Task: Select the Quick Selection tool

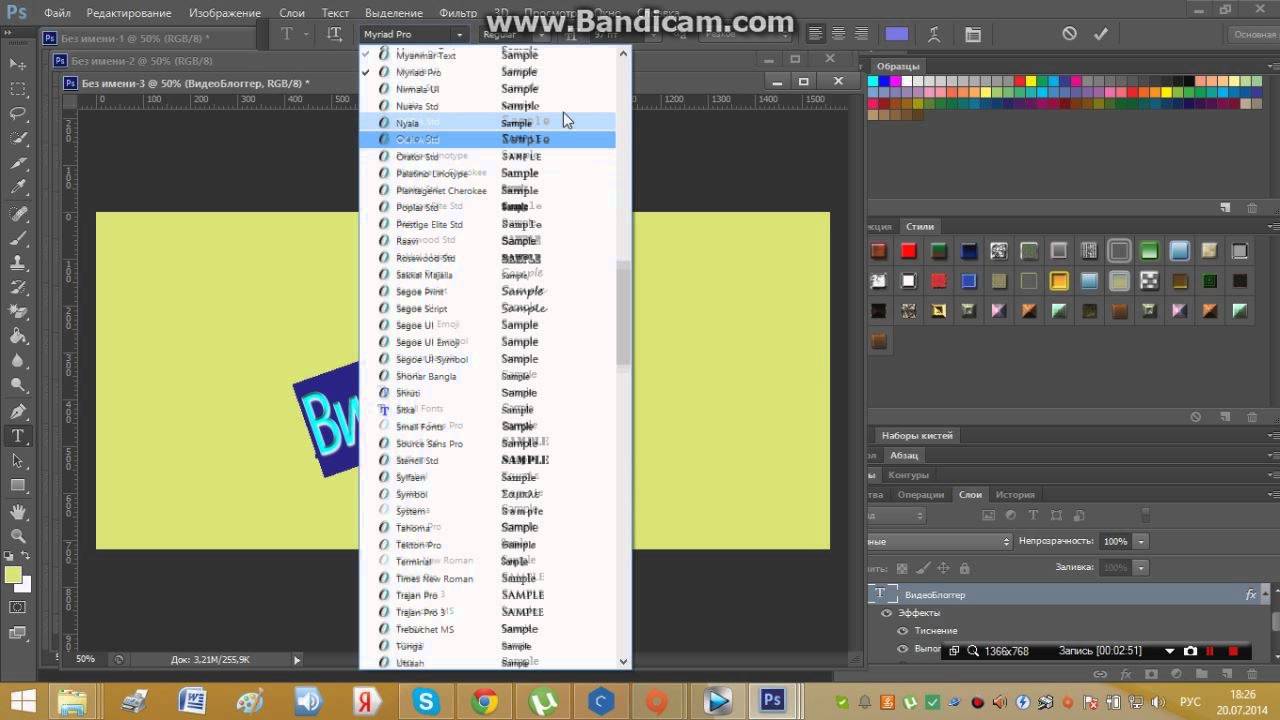Action: coord(18,138)
